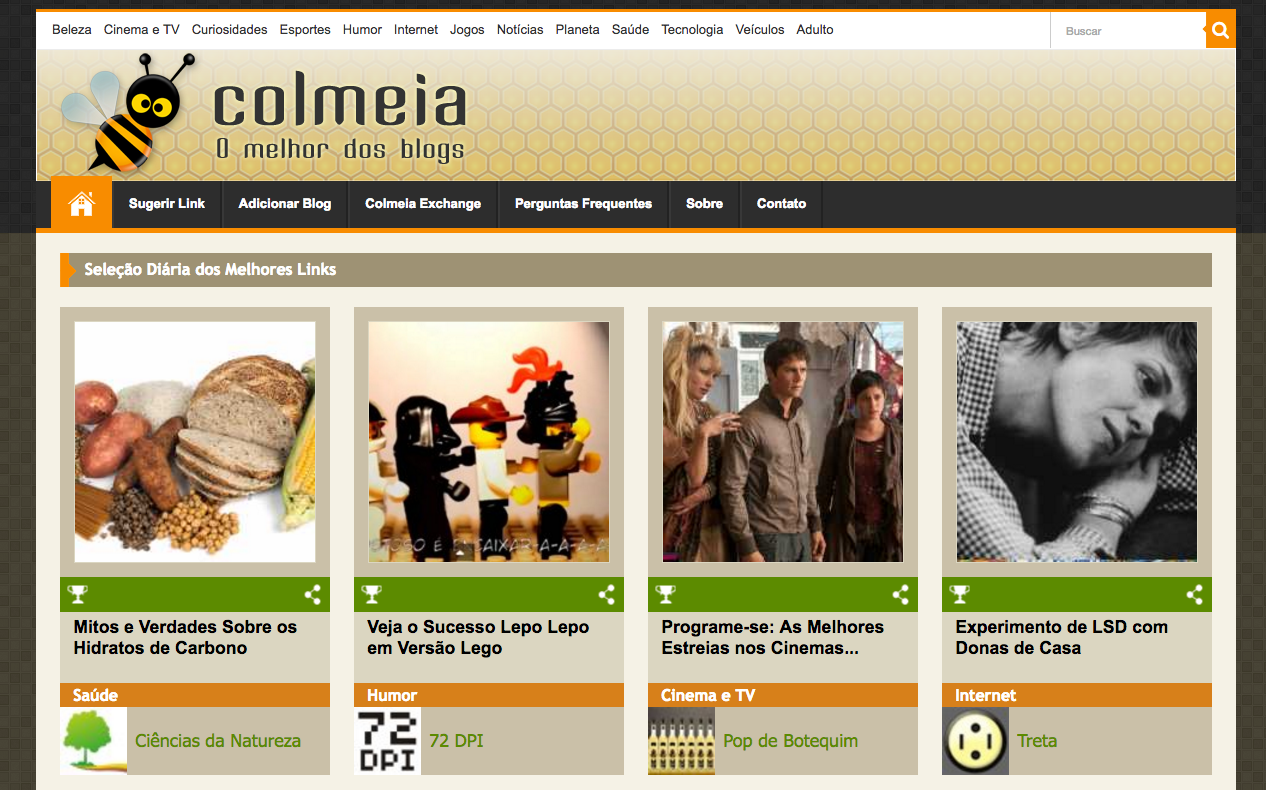Click the Humor category label
The width and height of the screenshot is (1266, 790).
tap(392, 695)
